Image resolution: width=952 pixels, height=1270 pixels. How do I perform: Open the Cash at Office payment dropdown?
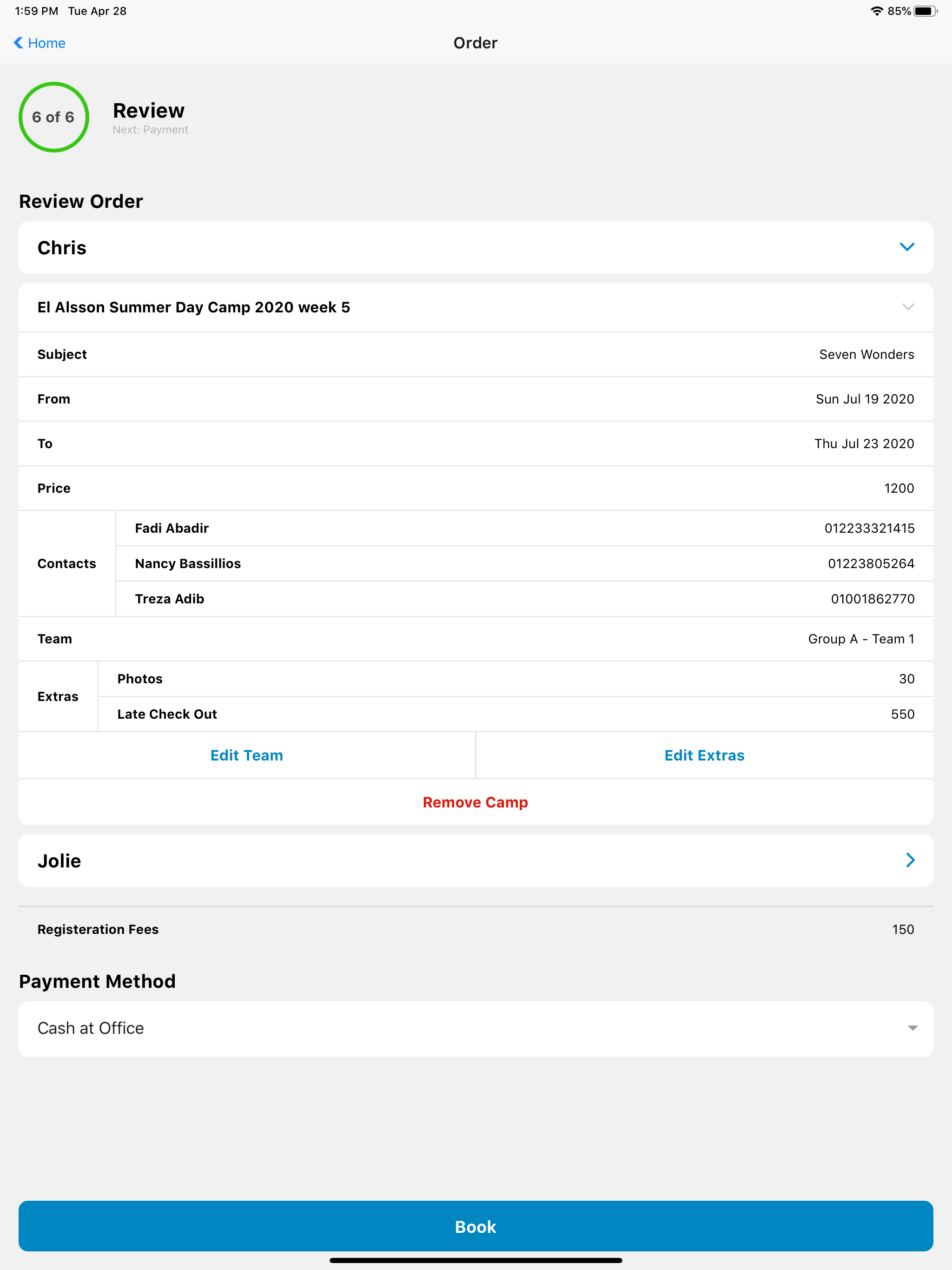pyautogui.click(x=476, y=1028)
